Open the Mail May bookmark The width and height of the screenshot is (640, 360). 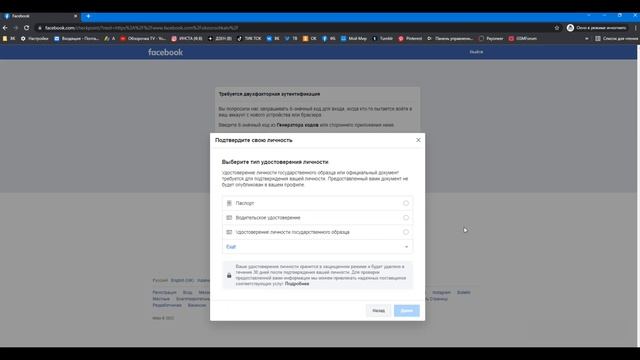tap(354, 38)
